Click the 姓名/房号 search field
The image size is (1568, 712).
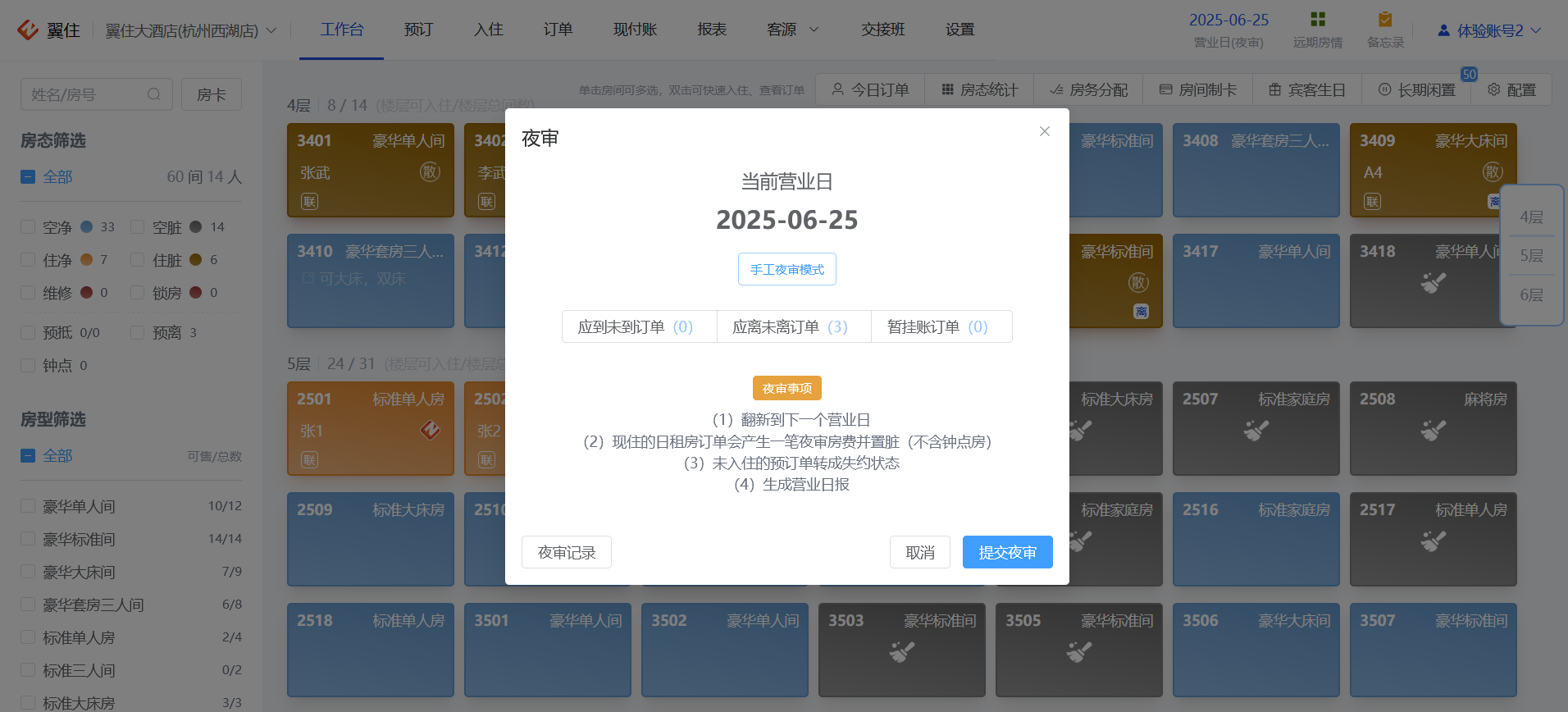point(96,94)
